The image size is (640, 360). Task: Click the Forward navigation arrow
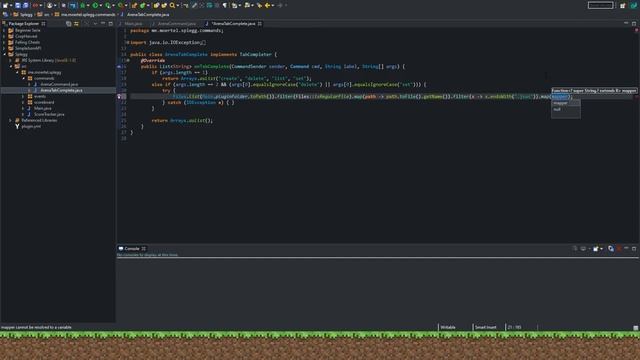[280, 5]
